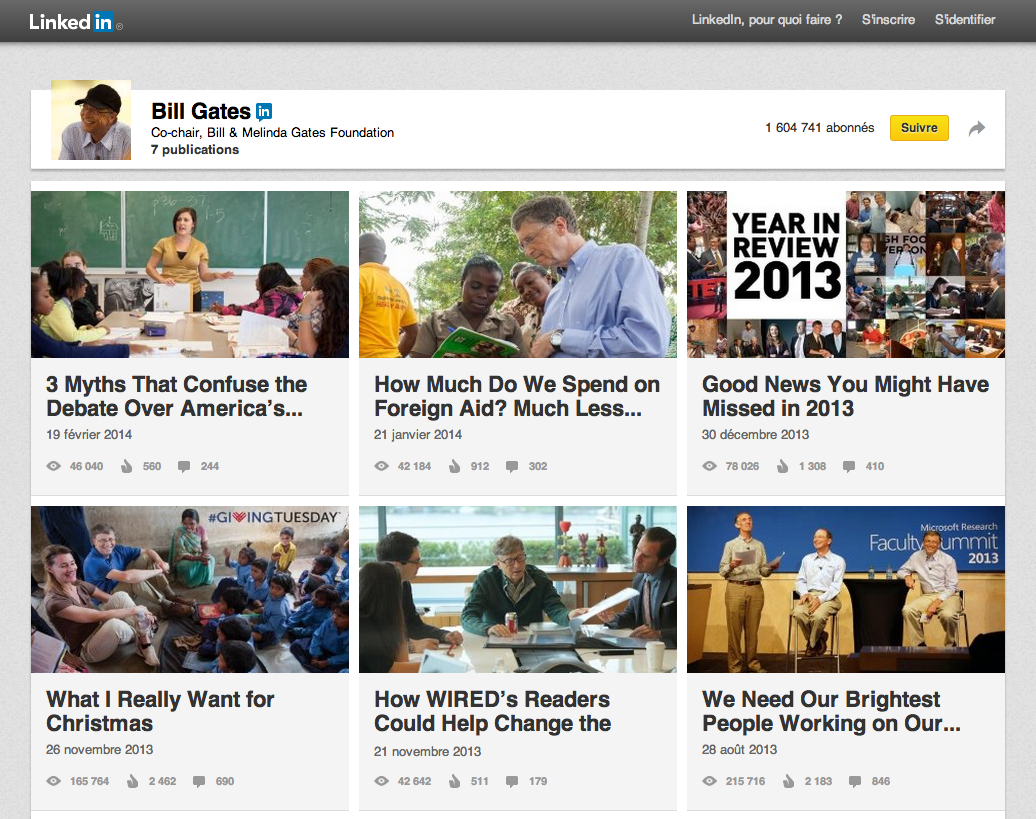Click the views eye icon on 3 Myths post
1036x819 pixels.
[54, 466]
